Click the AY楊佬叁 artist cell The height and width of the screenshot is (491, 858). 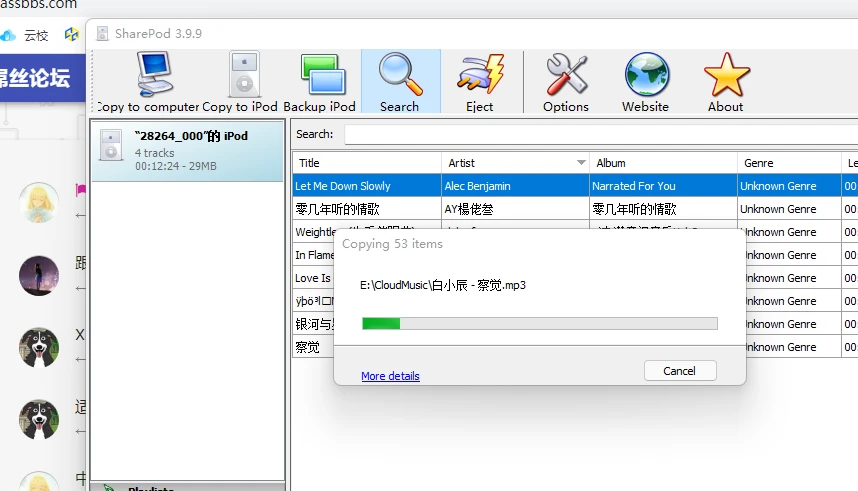515,209
